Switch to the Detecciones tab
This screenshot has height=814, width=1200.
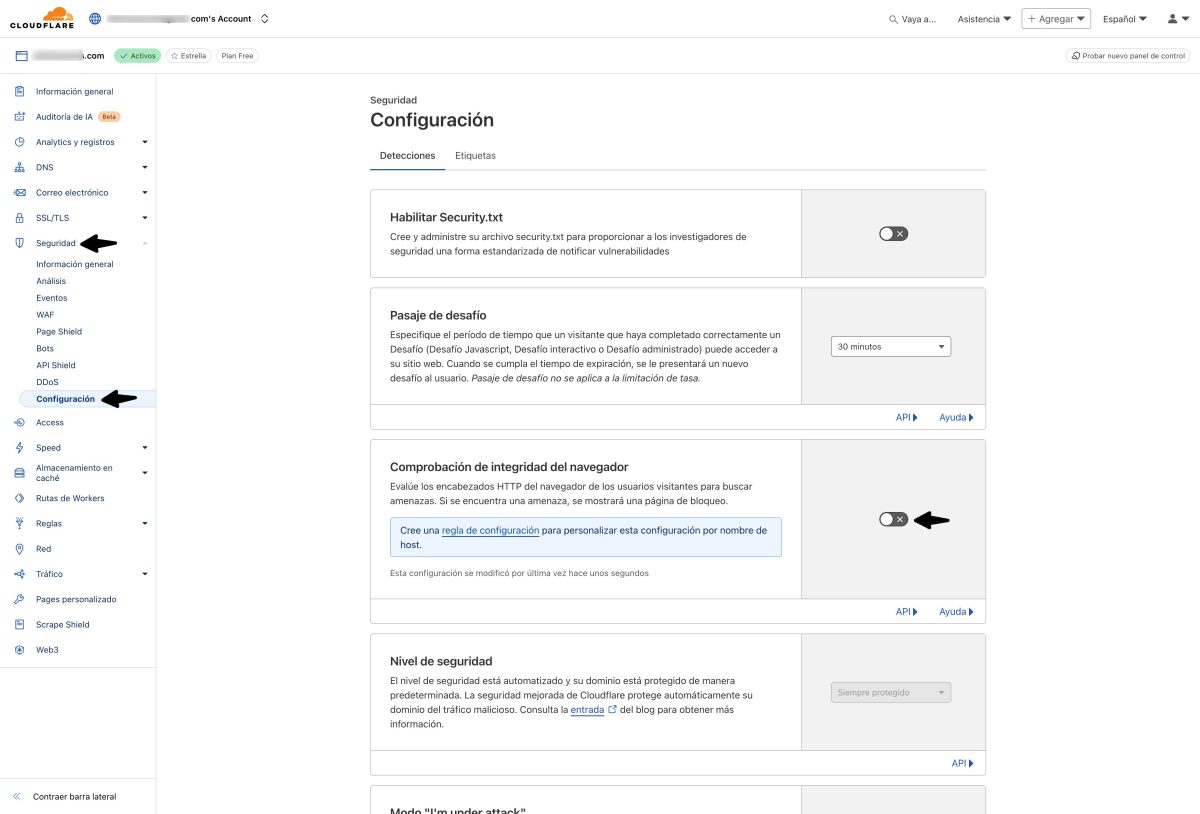point(407,156)
